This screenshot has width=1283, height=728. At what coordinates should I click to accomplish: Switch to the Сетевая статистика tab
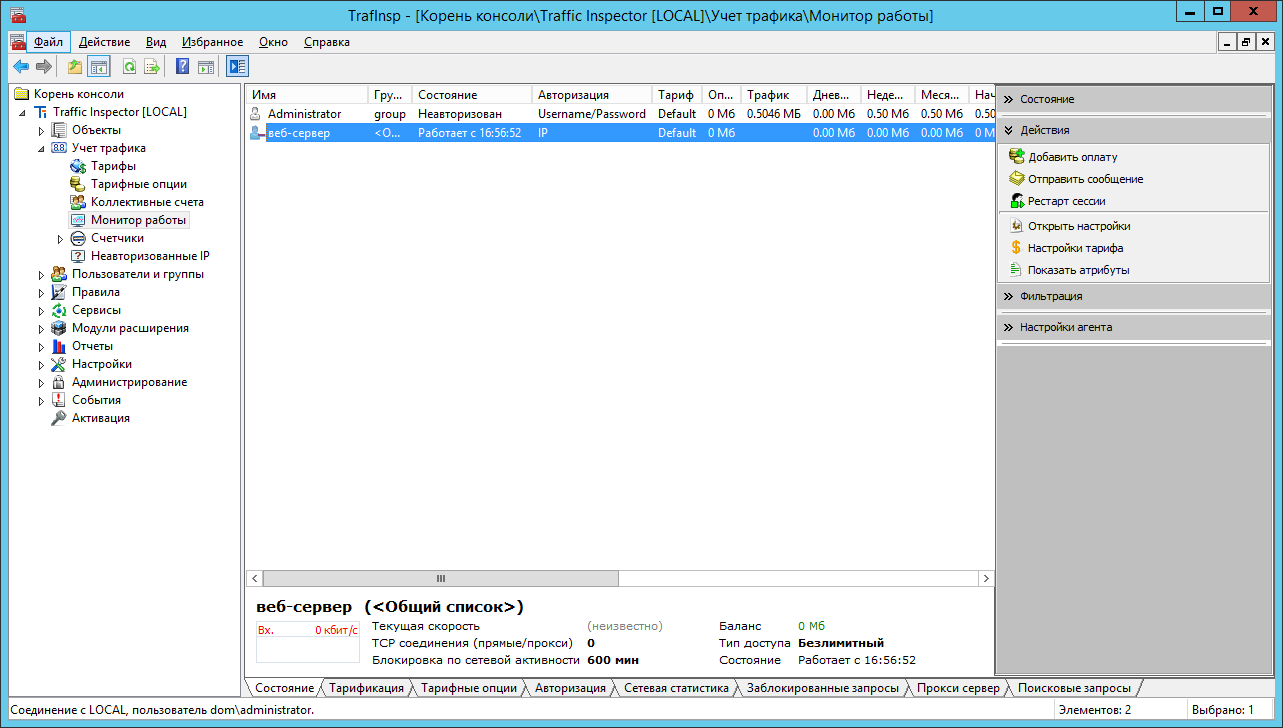pos(675,688)
